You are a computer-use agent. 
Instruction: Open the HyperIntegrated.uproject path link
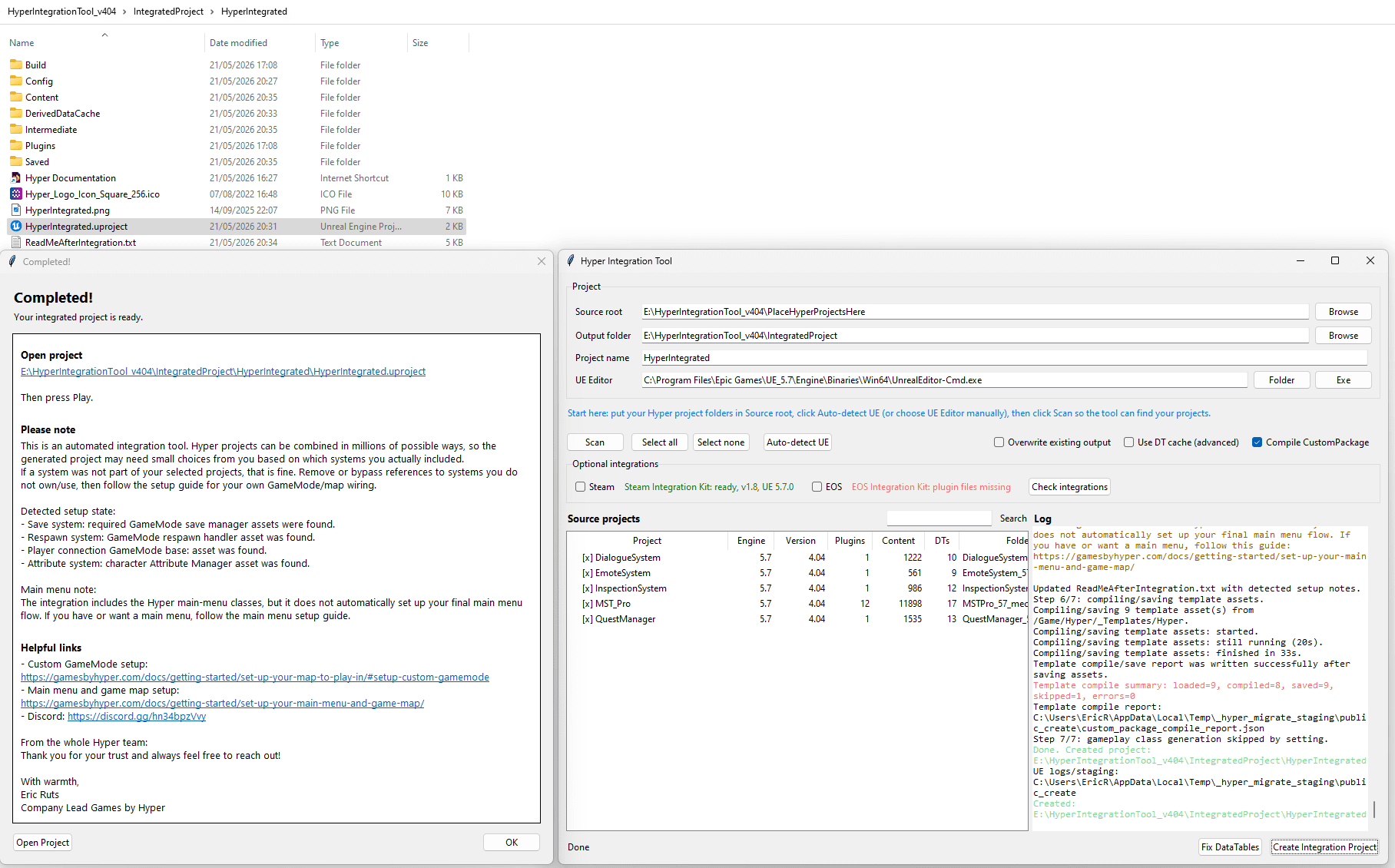pos(223,372)
